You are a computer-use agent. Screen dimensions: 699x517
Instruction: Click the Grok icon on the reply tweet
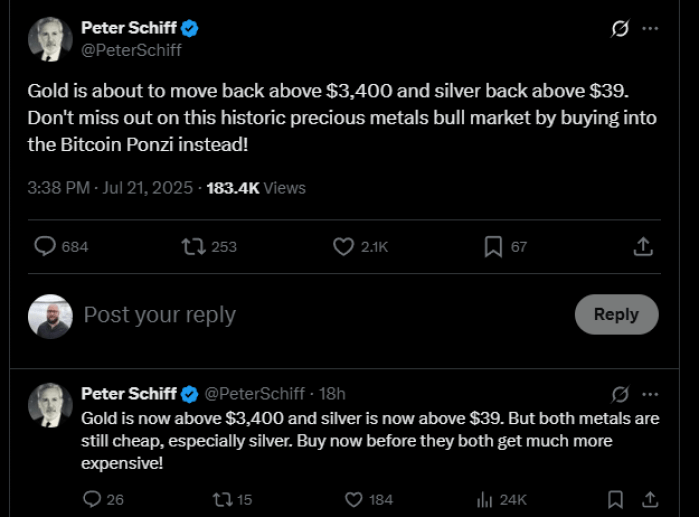[620, 393]
